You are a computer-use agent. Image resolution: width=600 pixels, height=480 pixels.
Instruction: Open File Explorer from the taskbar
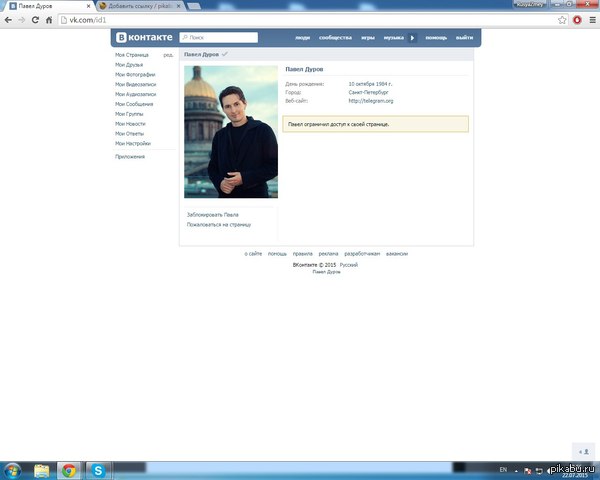click(42, 469)
